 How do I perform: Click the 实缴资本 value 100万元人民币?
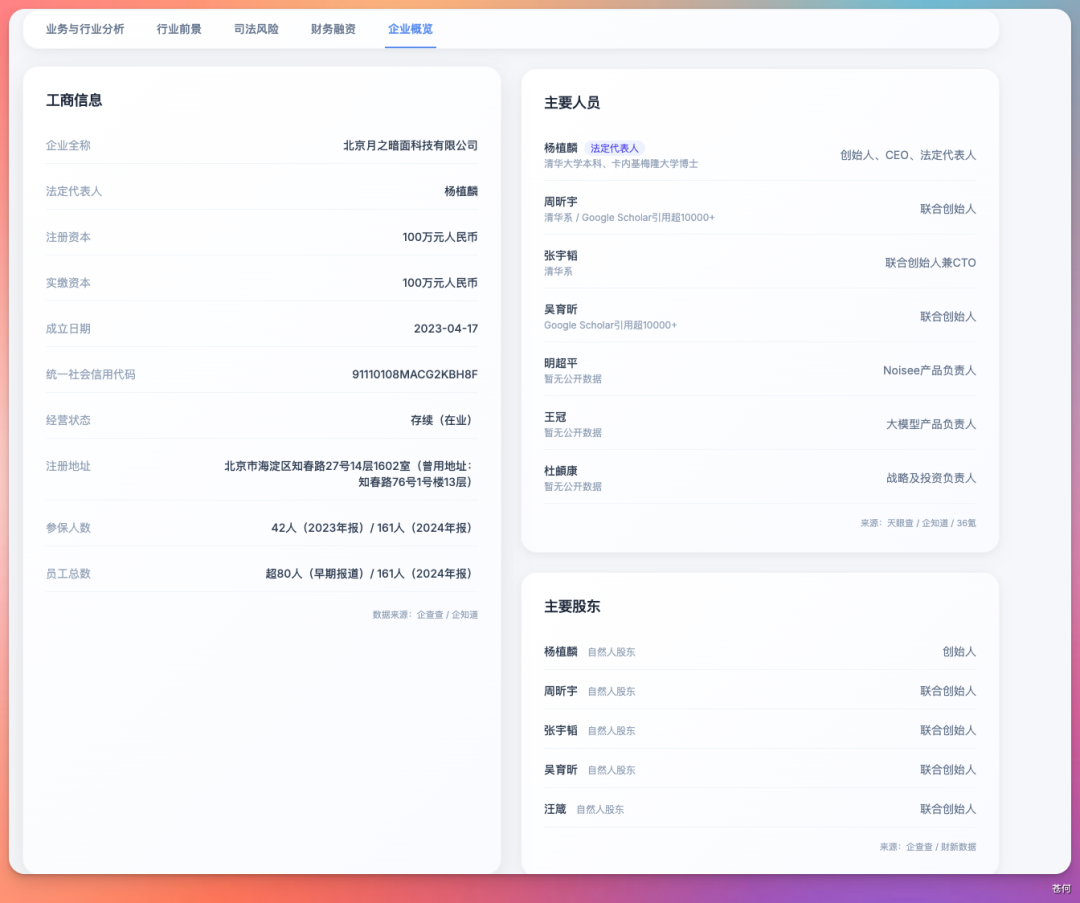(440, 282)
